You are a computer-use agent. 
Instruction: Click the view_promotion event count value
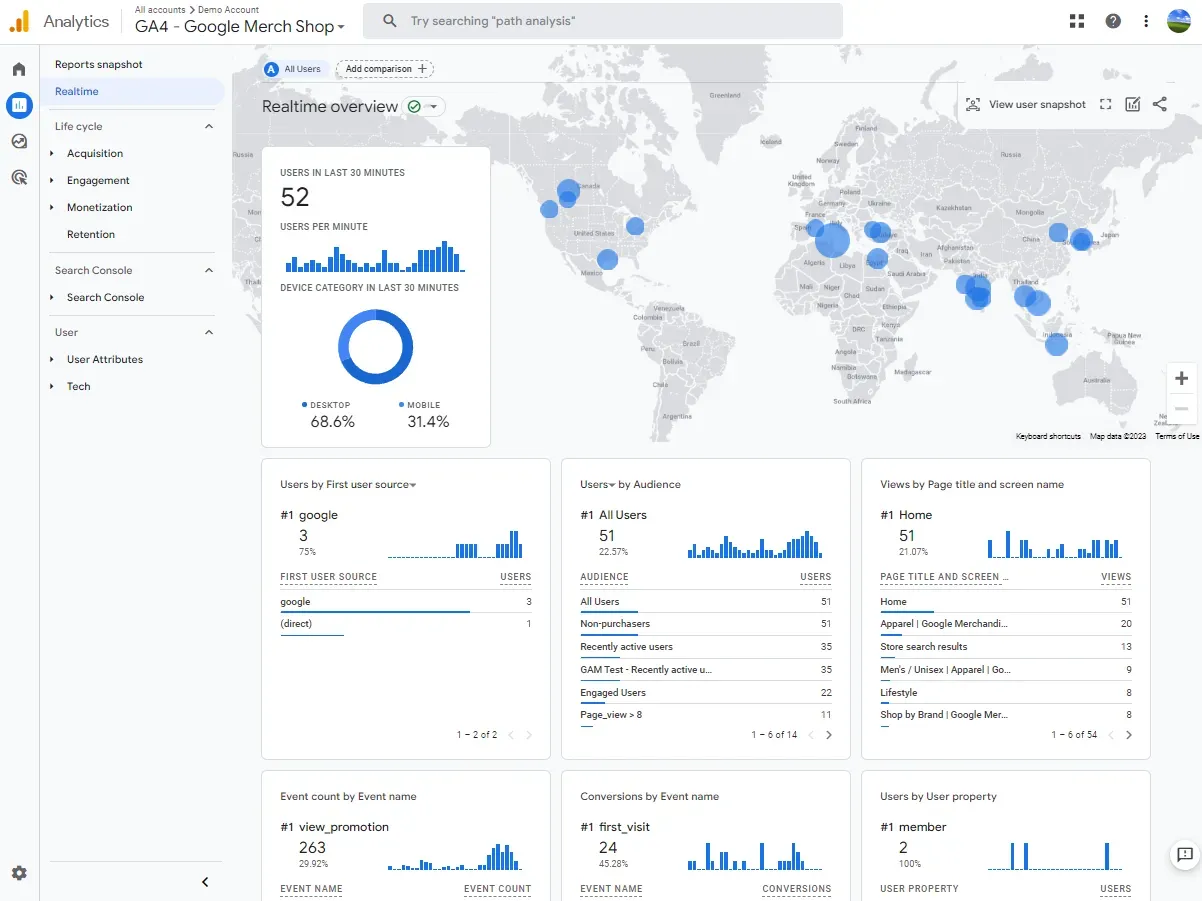pyautogui.click(x=312, y=847)
